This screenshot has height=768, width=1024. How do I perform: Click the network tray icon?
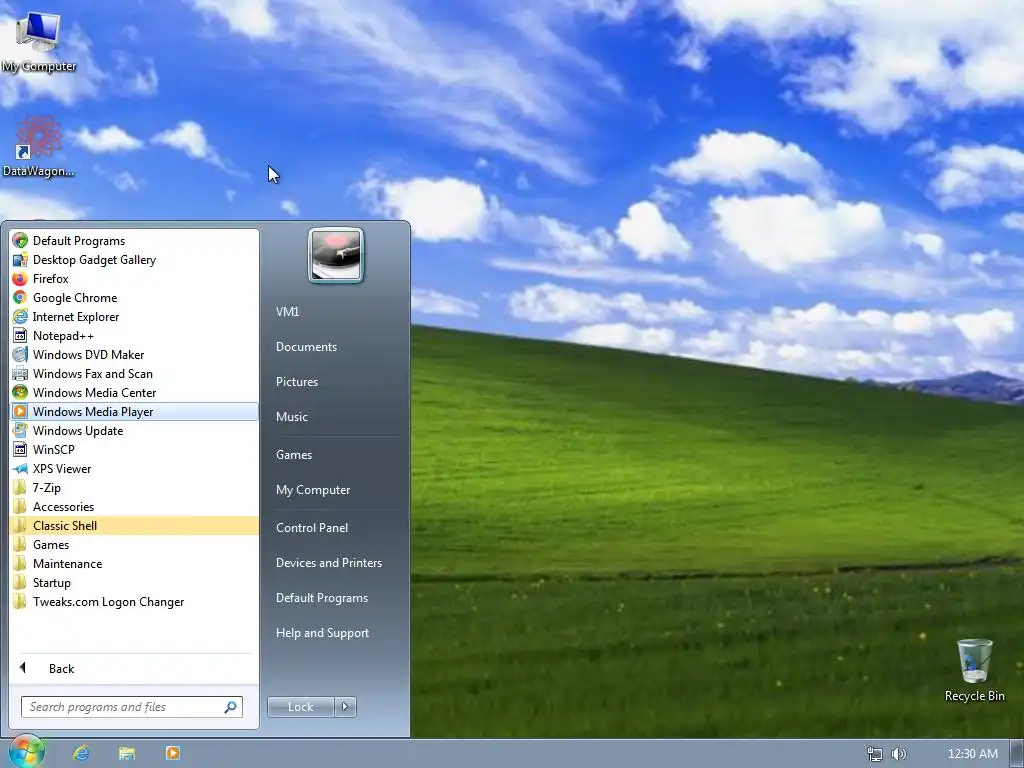(874, 754)
